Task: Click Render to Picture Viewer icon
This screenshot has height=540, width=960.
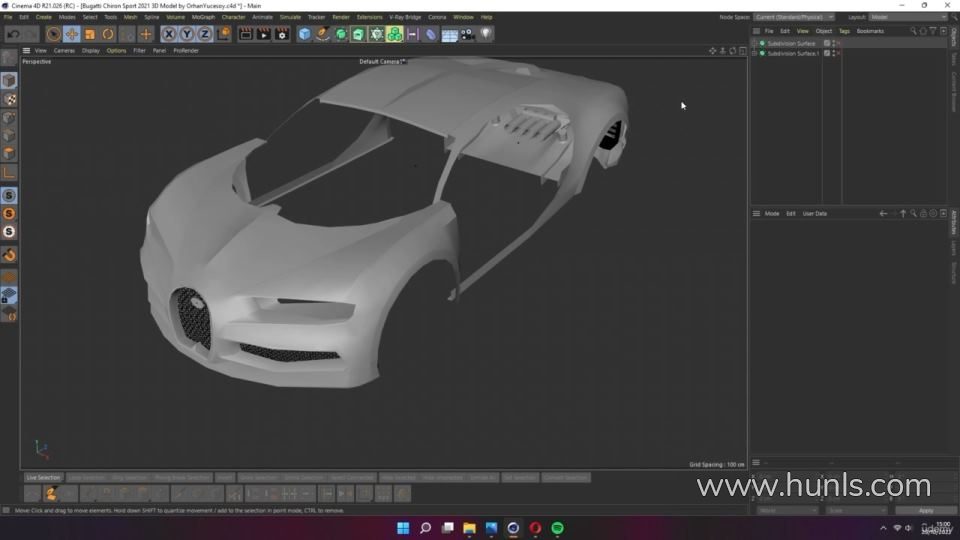Action: (x=264, y=34)
